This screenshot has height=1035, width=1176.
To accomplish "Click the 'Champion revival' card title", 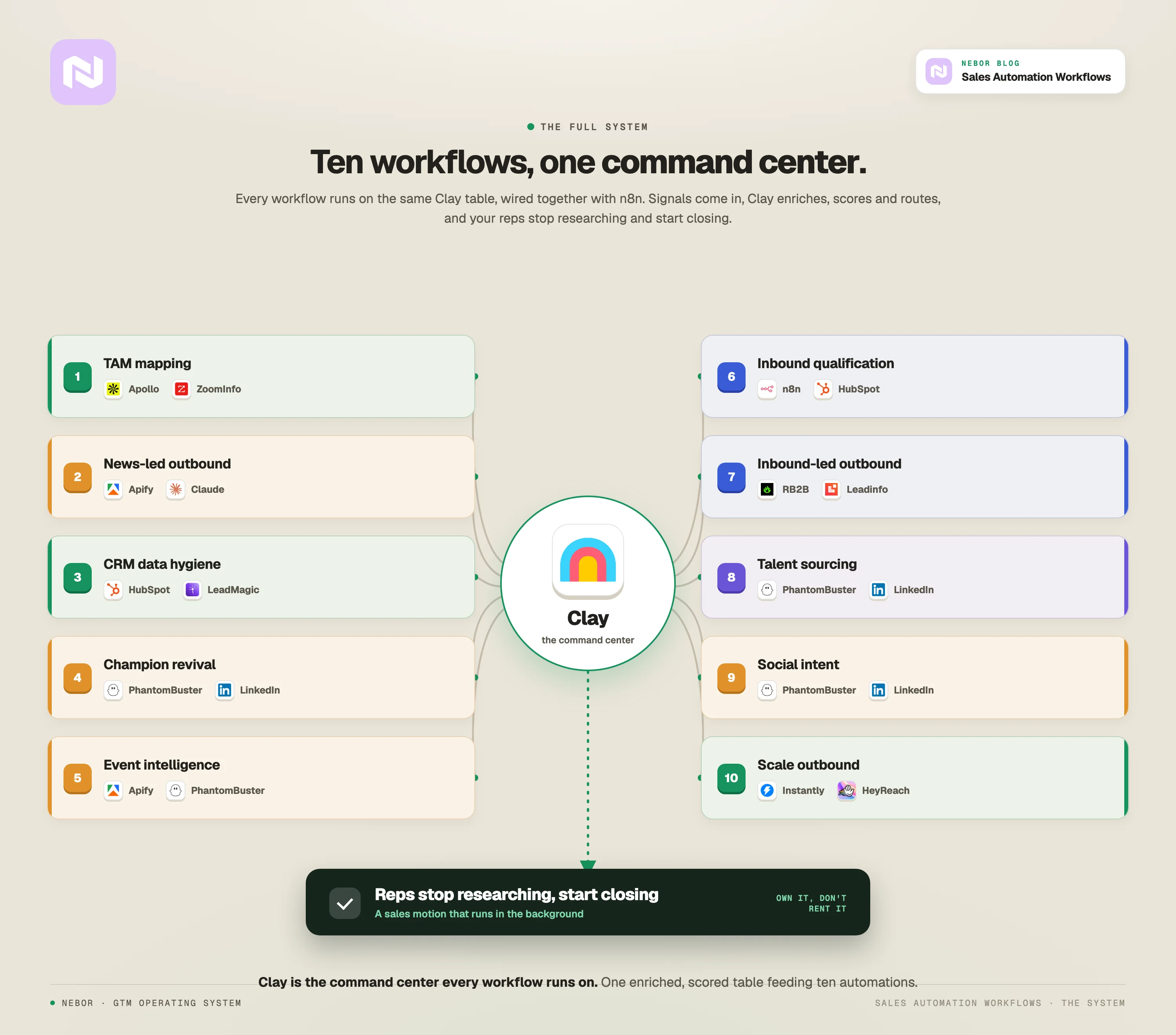I will click(160, 665).
